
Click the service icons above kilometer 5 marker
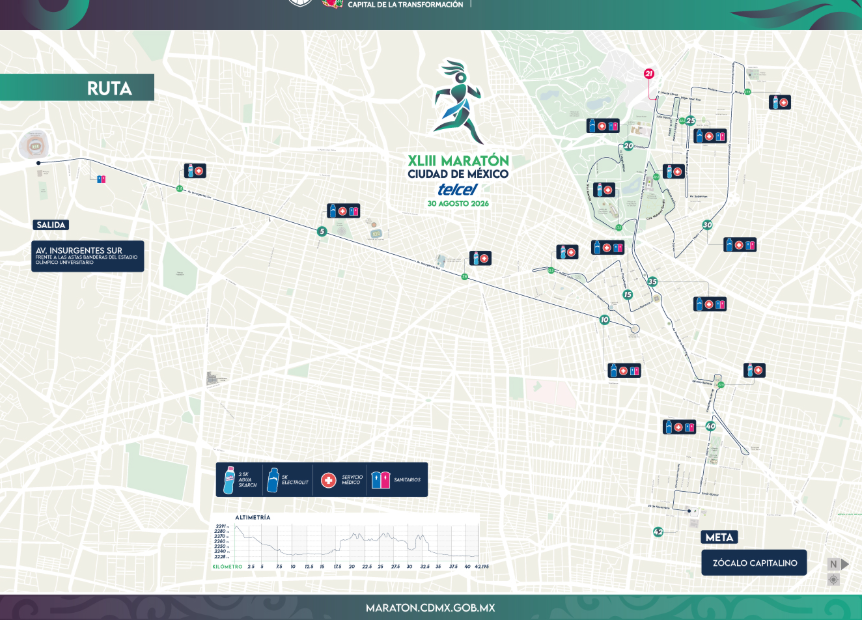(344, 210)
